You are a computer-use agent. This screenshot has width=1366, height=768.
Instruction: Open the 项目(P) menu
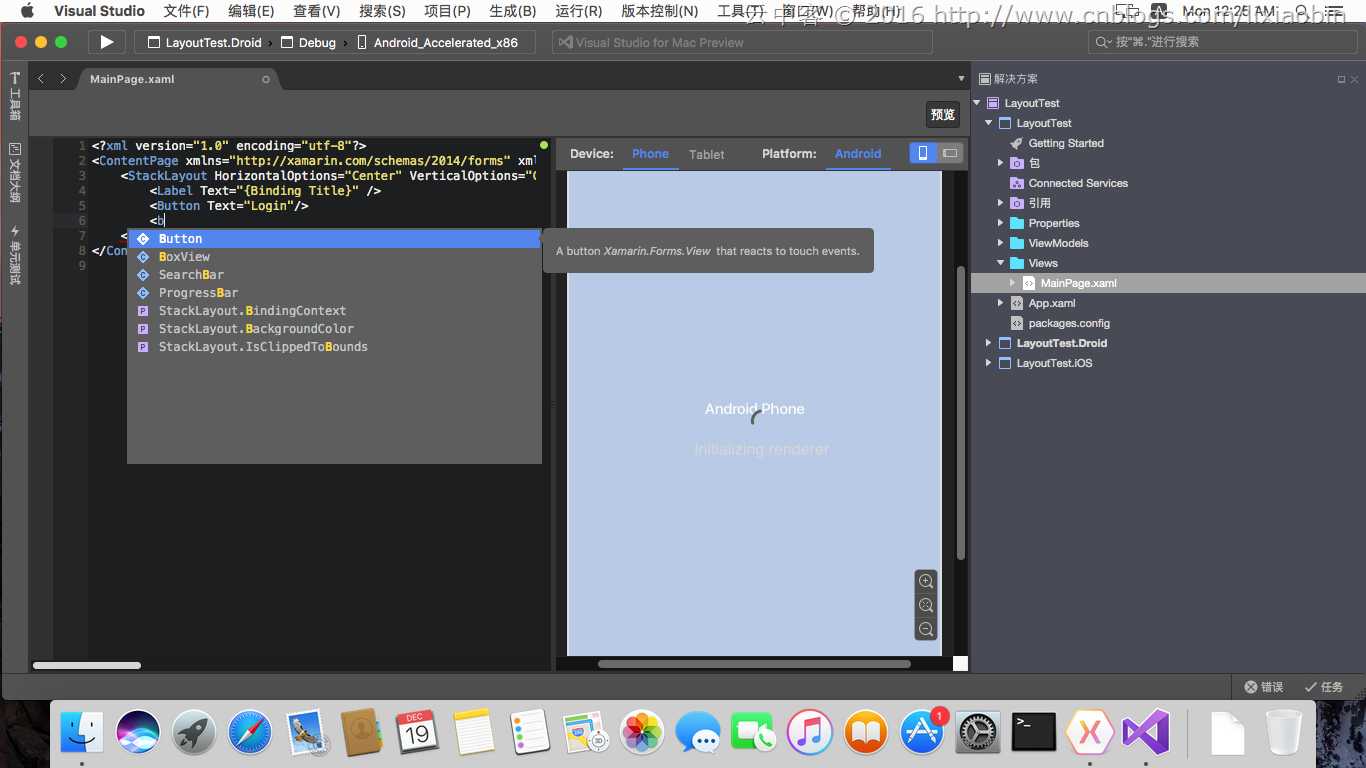(x=447, y=11)
